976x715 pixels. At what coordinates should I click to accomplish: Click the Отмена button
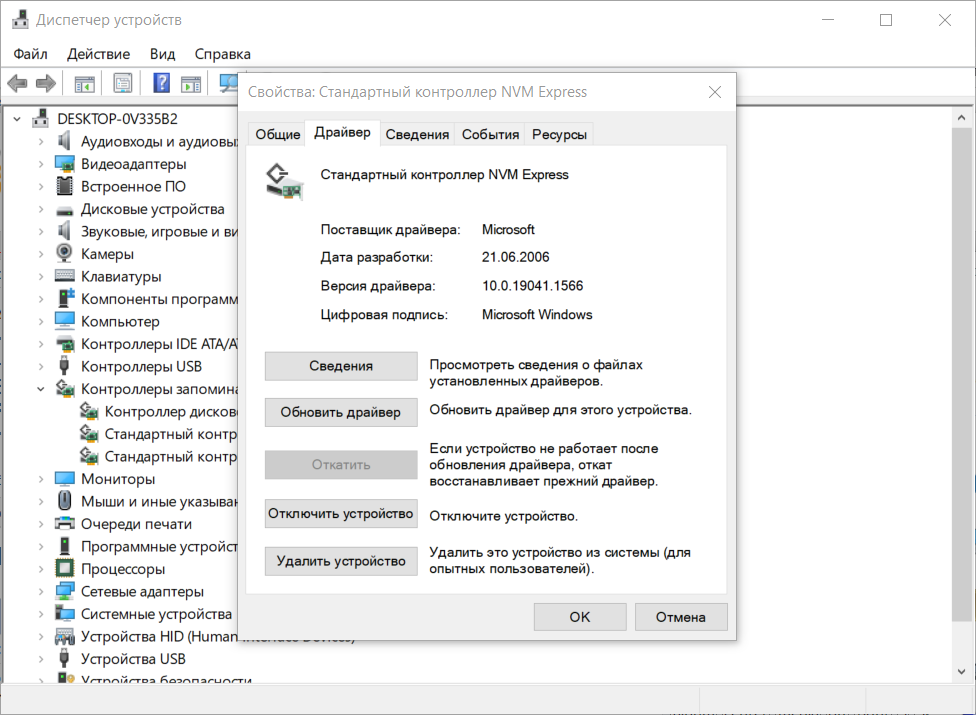(681, 617)
